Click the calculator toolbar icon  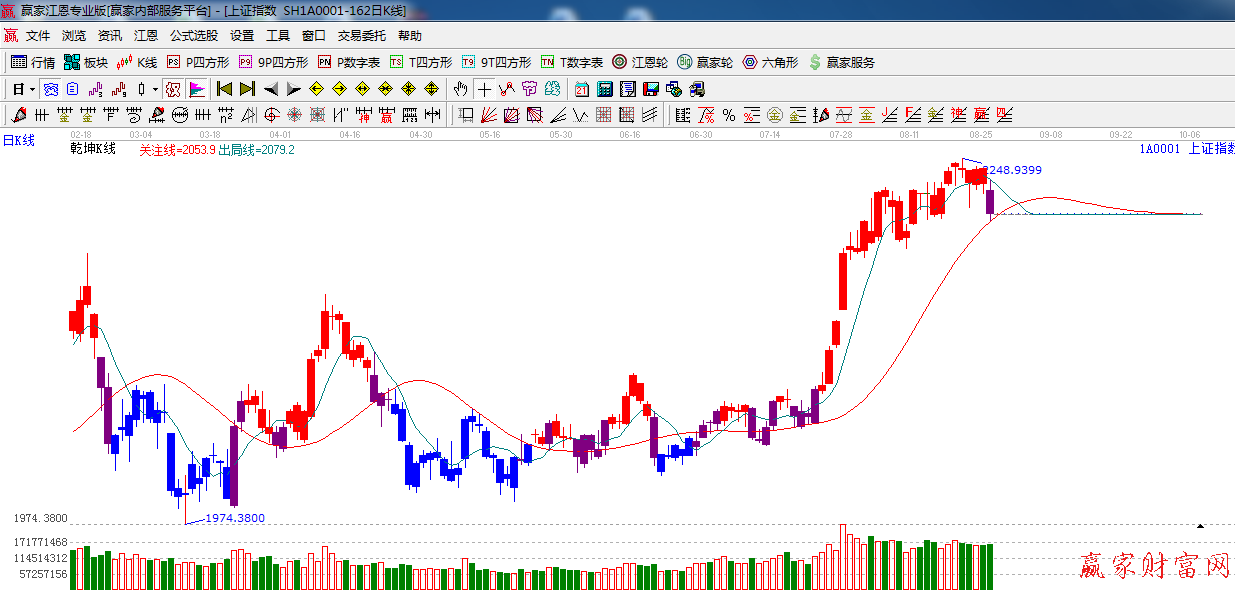[x=605, y=89]
